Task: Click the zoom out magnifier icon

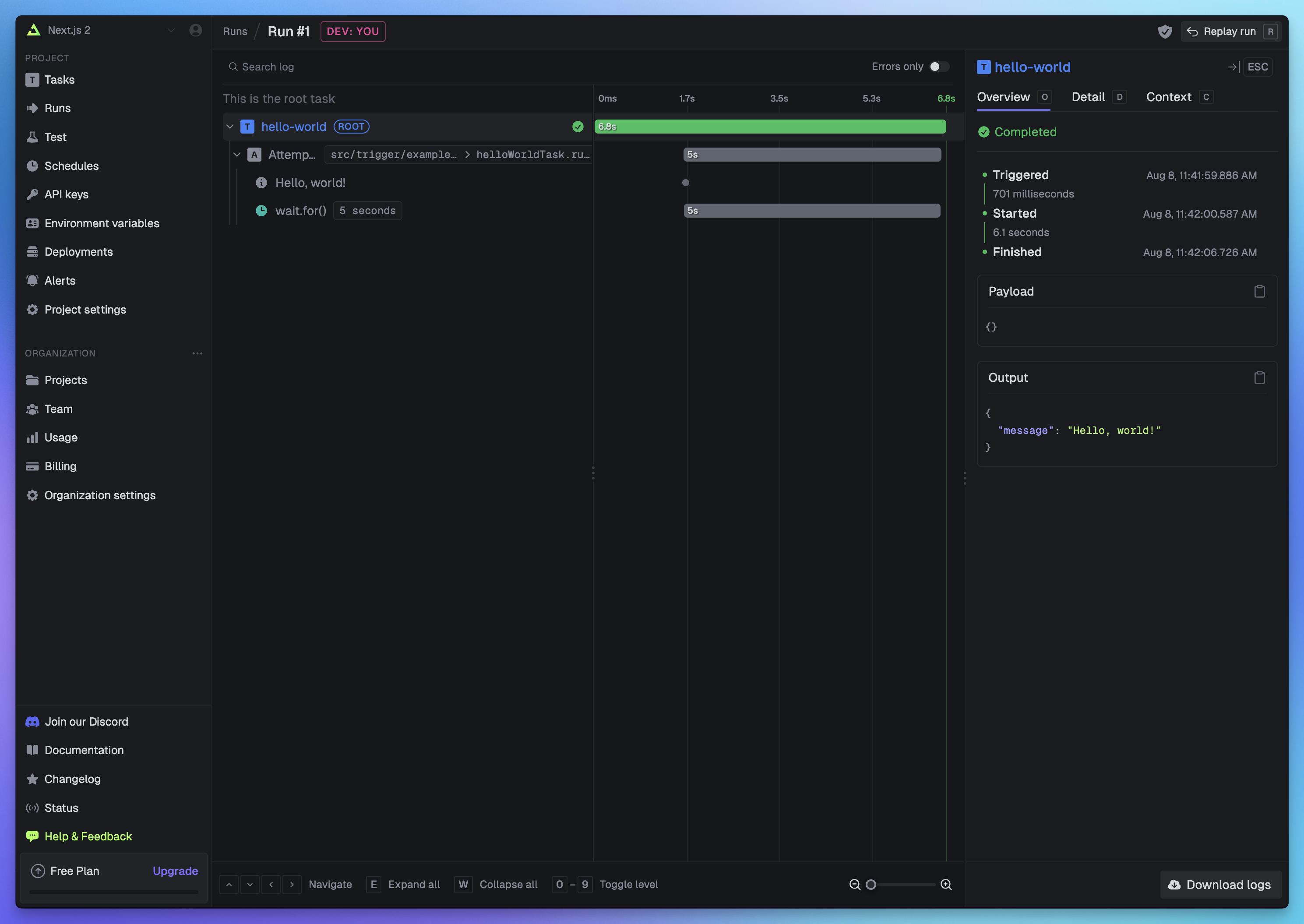Action: click(x=855, y=884)
